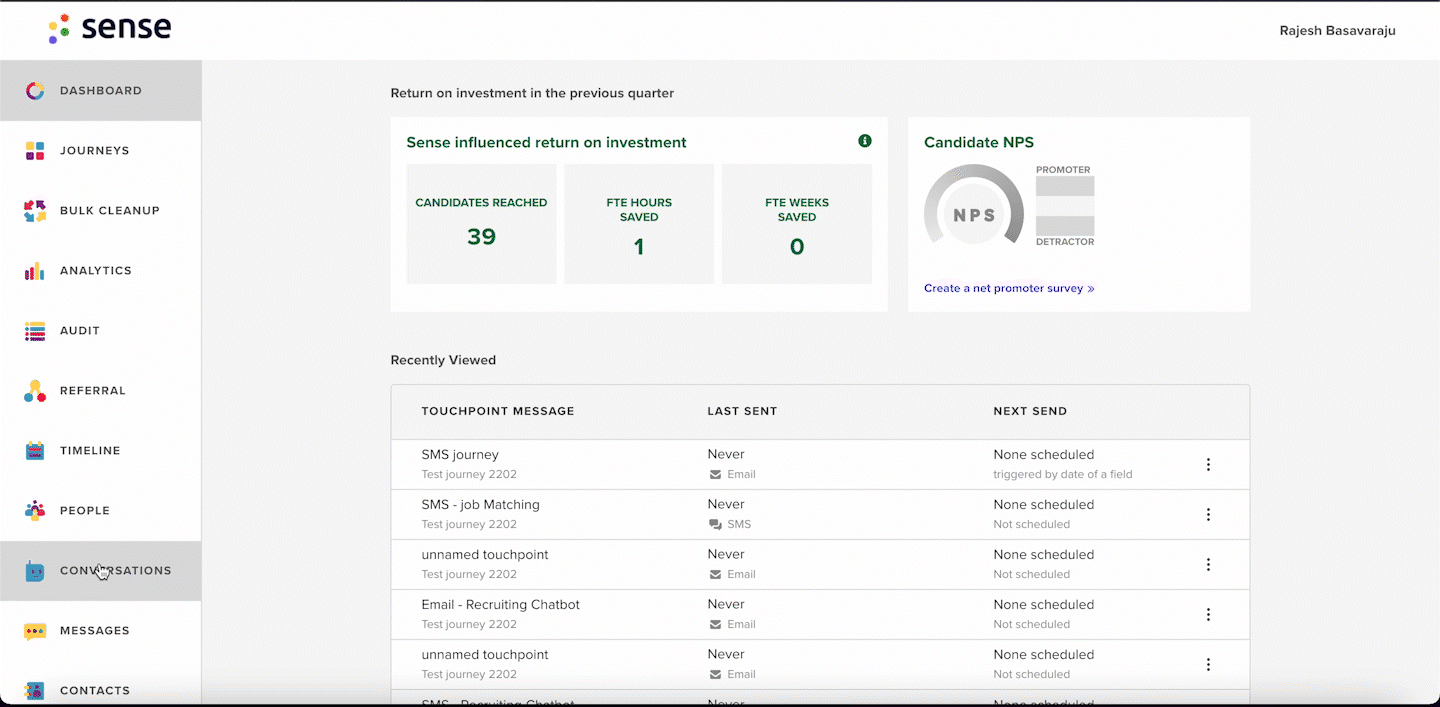Click the email icon in SMS journey row
Viewport: 1440px width, 707px height.
715,475
